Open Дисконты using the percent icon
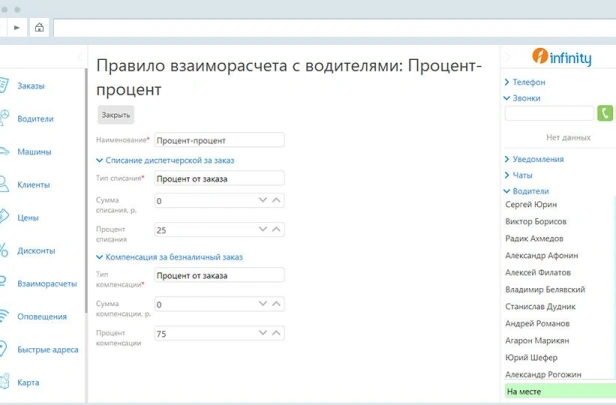616x405 pixels. coord(3,250)
